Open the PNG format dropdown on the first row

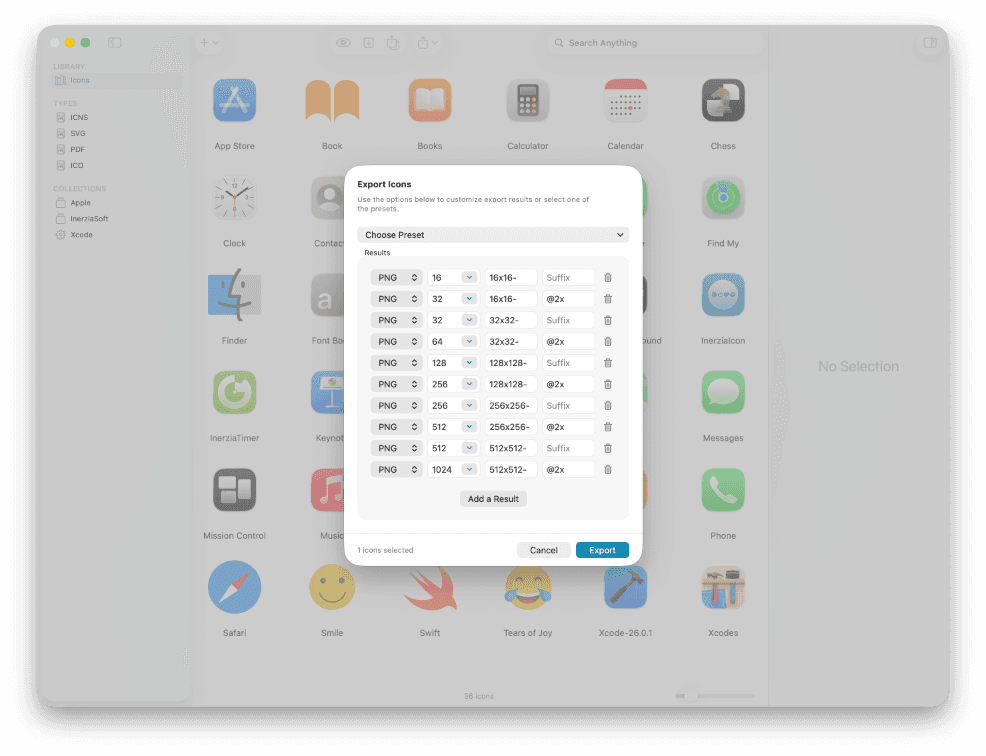[397, 277]
